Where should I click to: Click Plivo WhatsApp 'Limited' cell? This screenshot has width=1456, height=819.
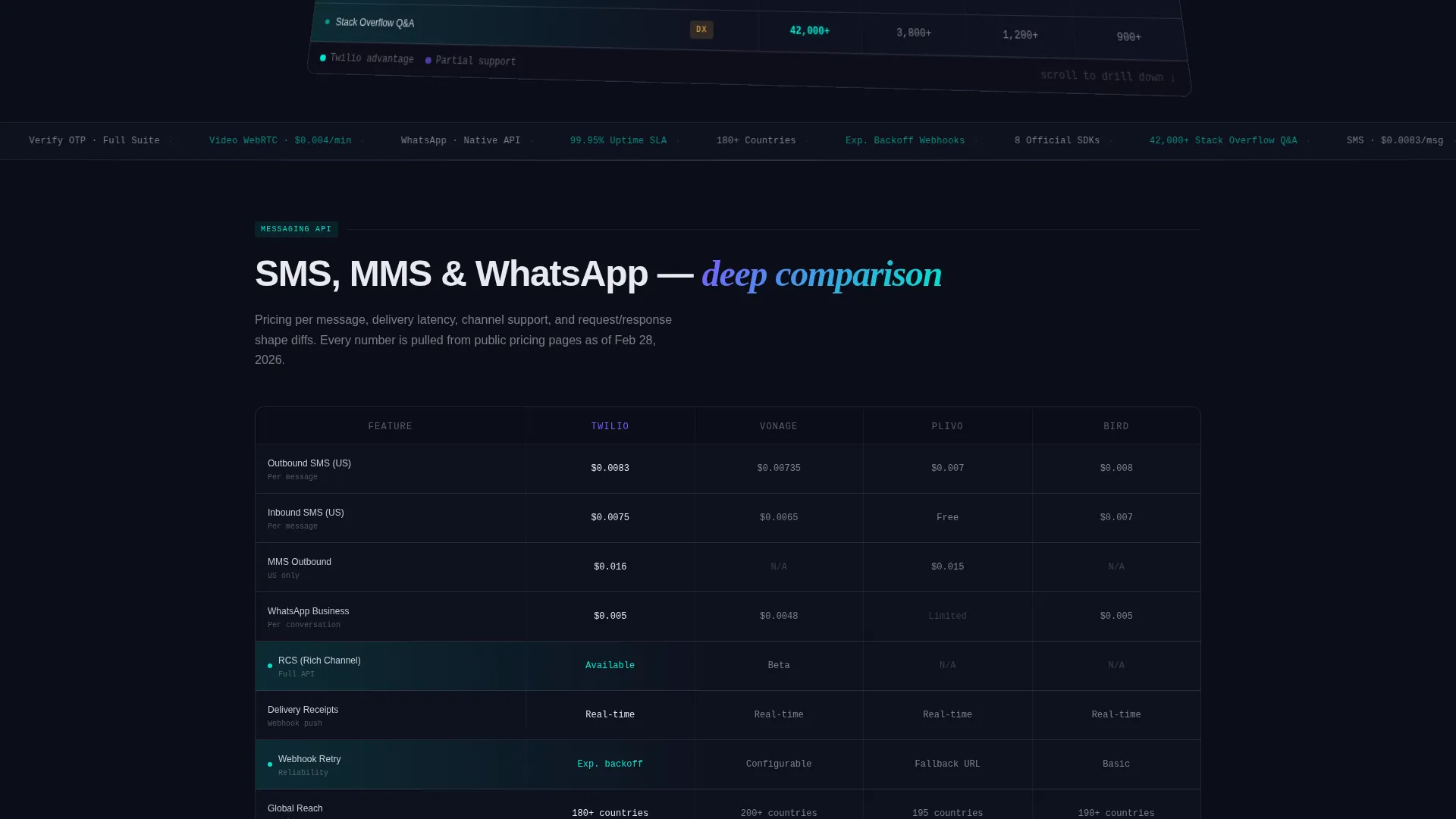948,616
